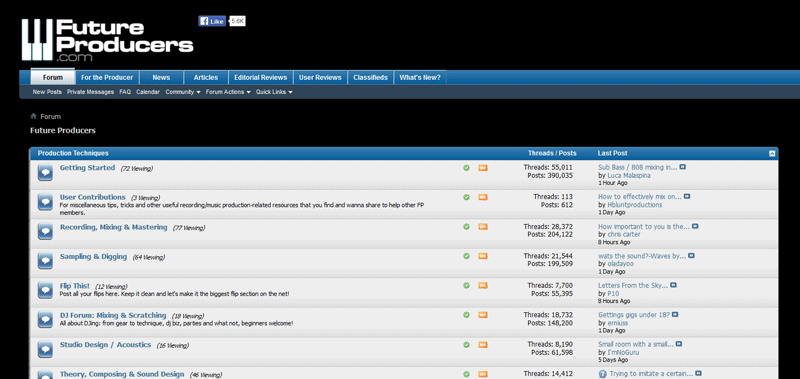
Task: Open RSS feed for Sampling & Digging
Action: pyautogui.click(x=483, y=256)
